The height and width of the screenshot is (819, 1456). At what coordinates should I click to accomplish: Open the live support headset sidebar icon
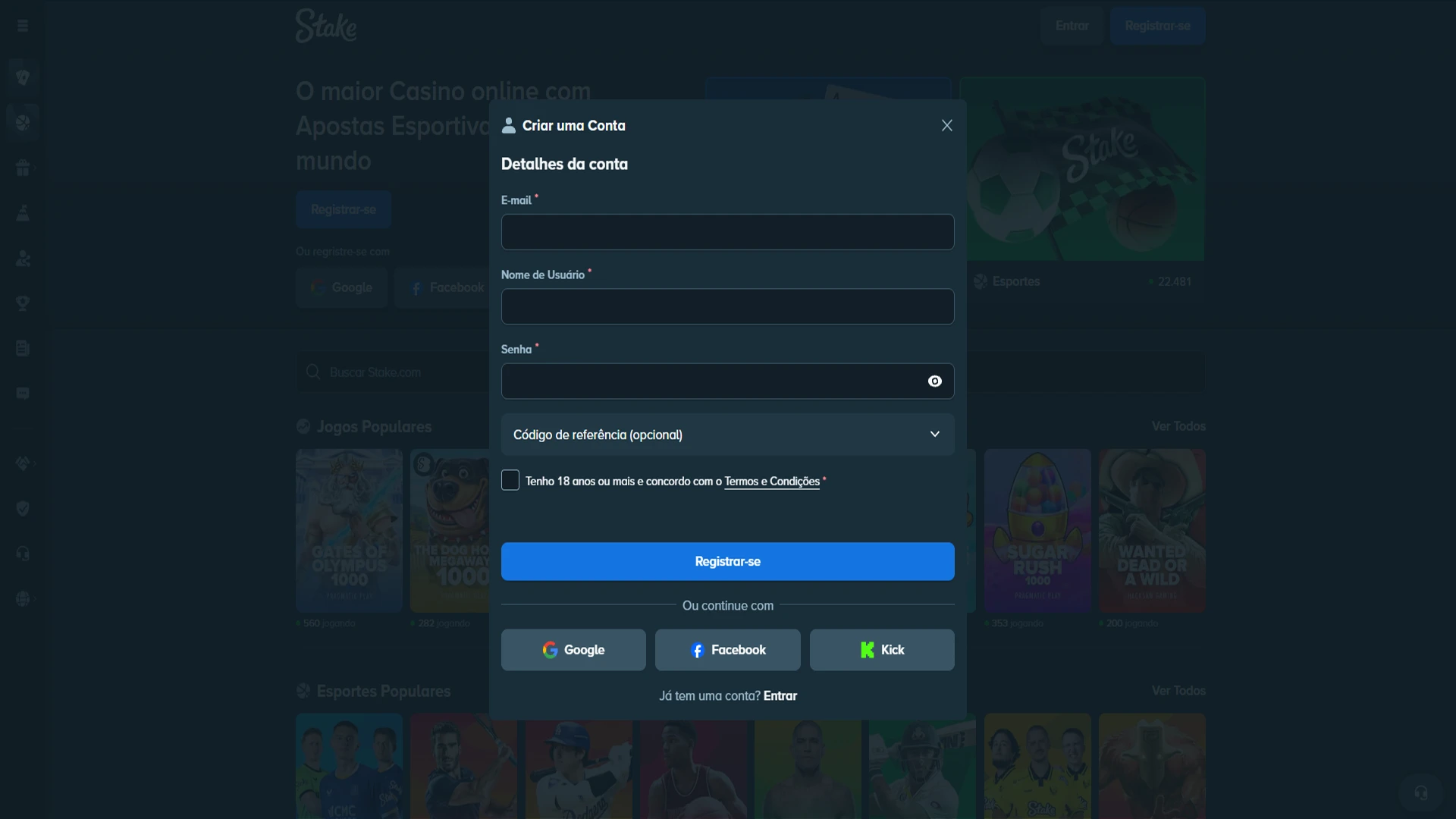coord(23,554)
